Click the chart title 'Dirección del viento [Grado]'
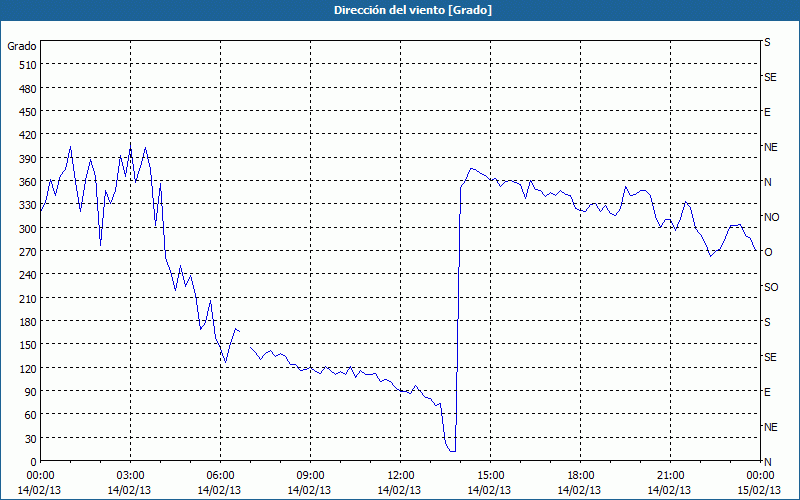 click(413, 10)
